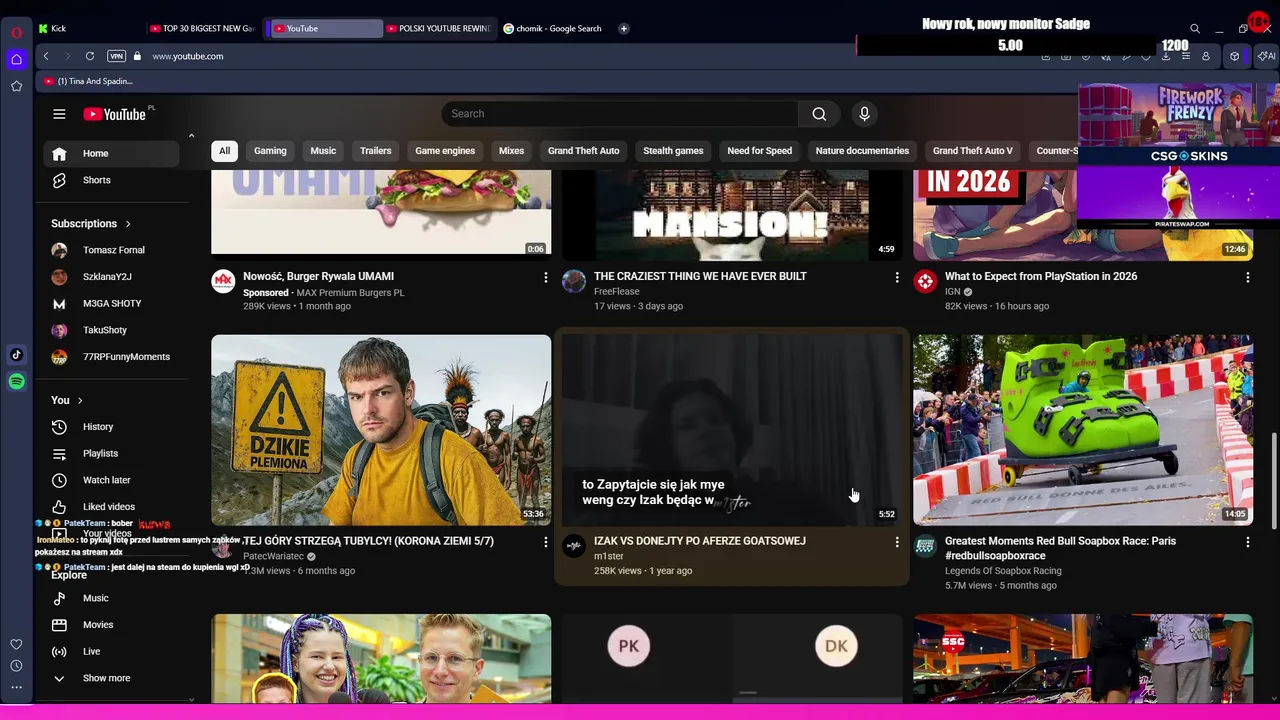
Task: Select the Trailers filter chip
Action: pyautogui.click(x=375, y=151)
